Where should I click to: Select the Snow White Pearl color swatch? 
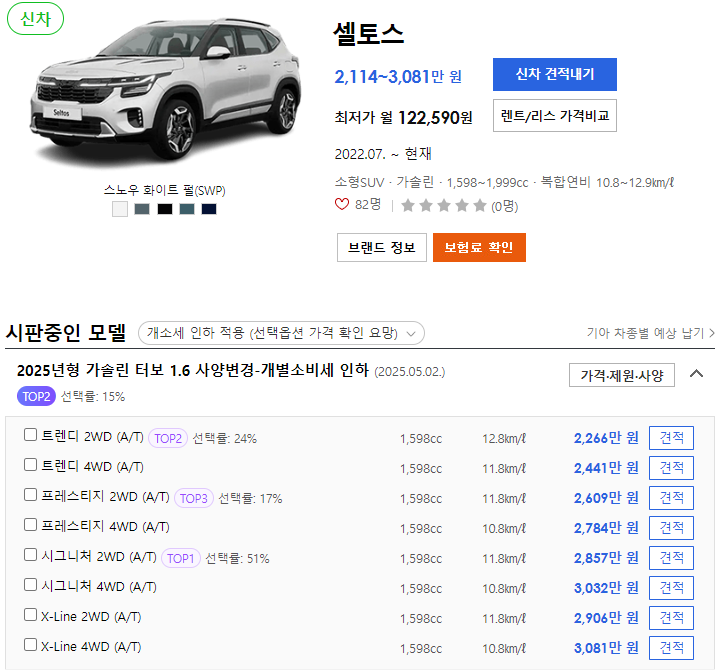click(120, 209)
